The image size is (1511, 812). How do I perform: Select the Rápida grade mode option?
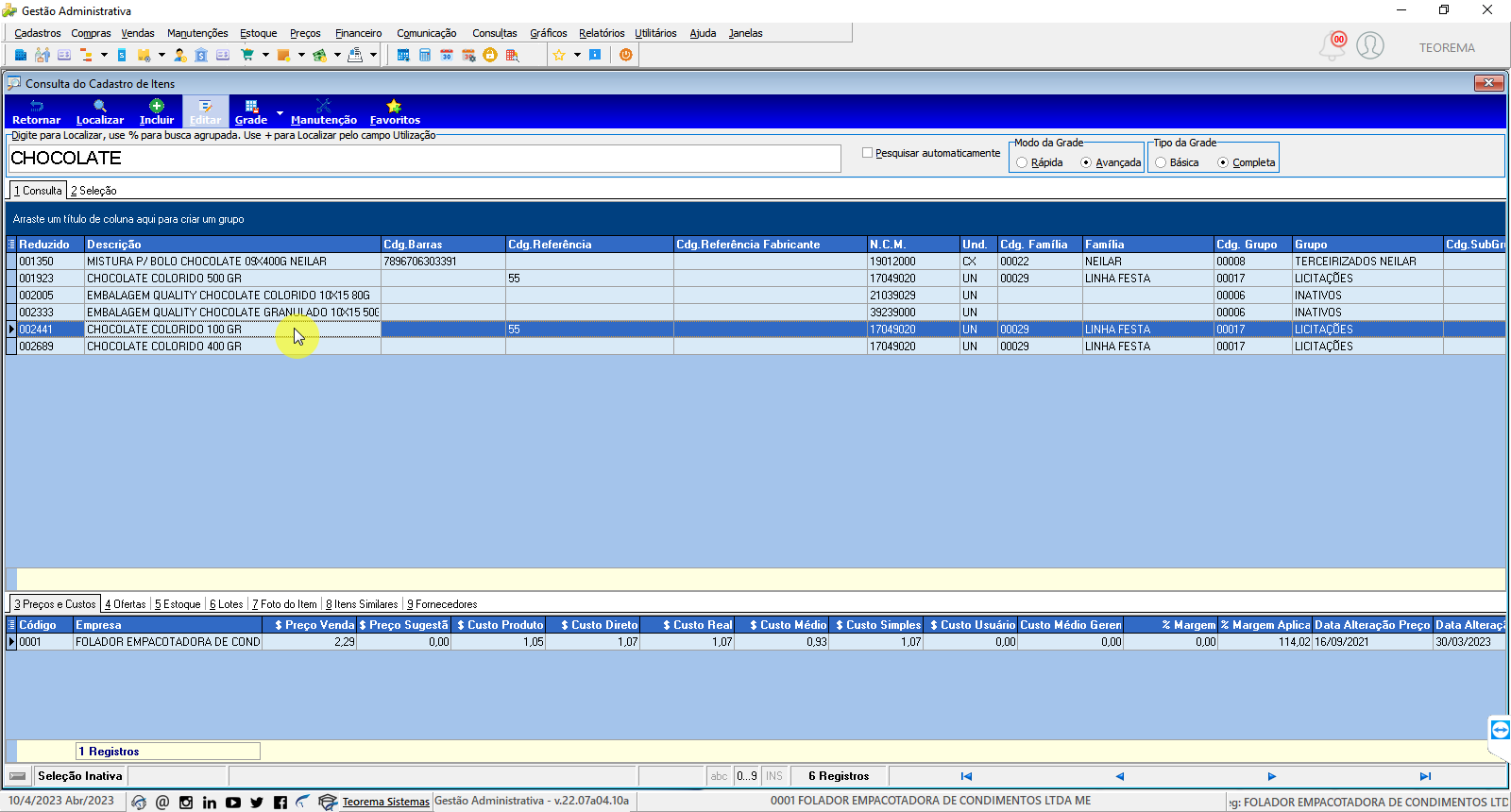tap(1022, 162)
